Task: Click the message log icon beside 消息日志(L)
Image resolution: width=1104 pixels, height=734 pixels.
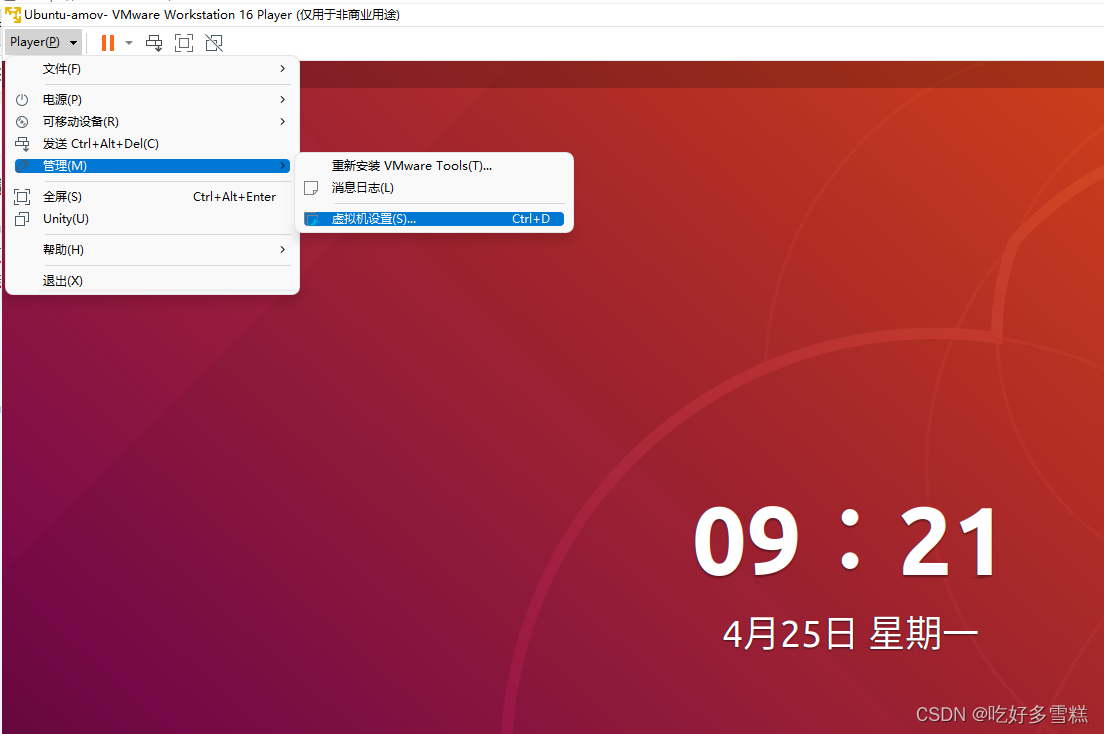Action: point(311,187)
